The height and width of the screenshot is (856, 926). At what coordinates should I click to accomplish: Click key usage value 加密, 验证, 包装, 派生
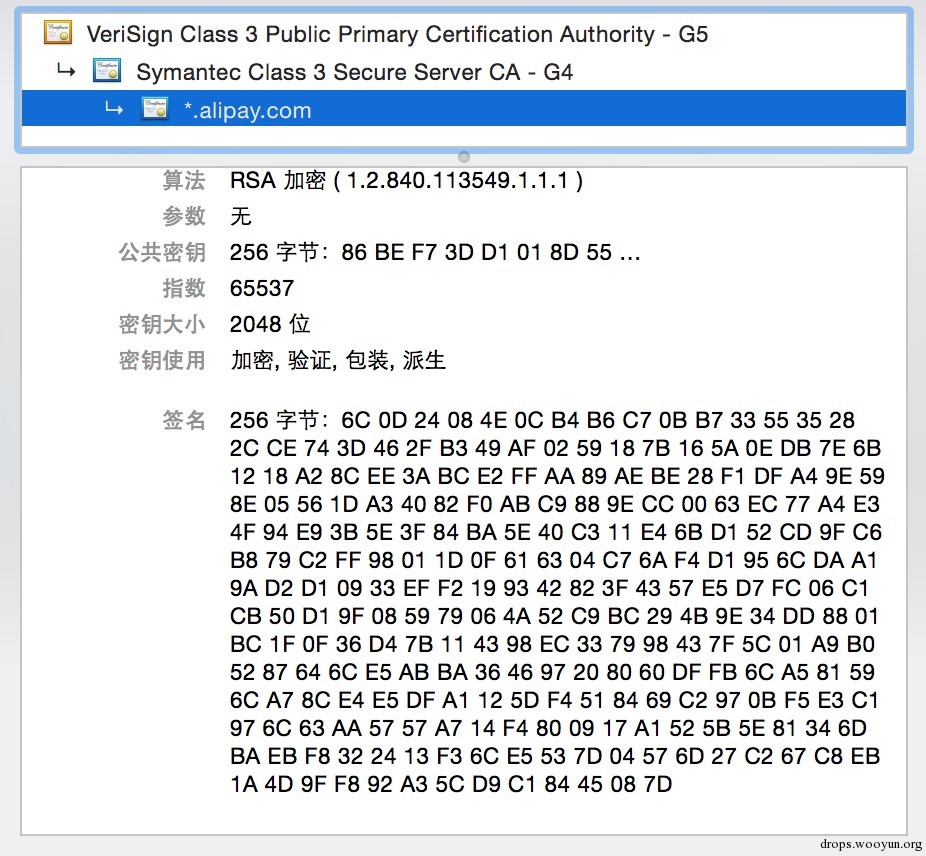pyautogui.click(x=338, y=360)
